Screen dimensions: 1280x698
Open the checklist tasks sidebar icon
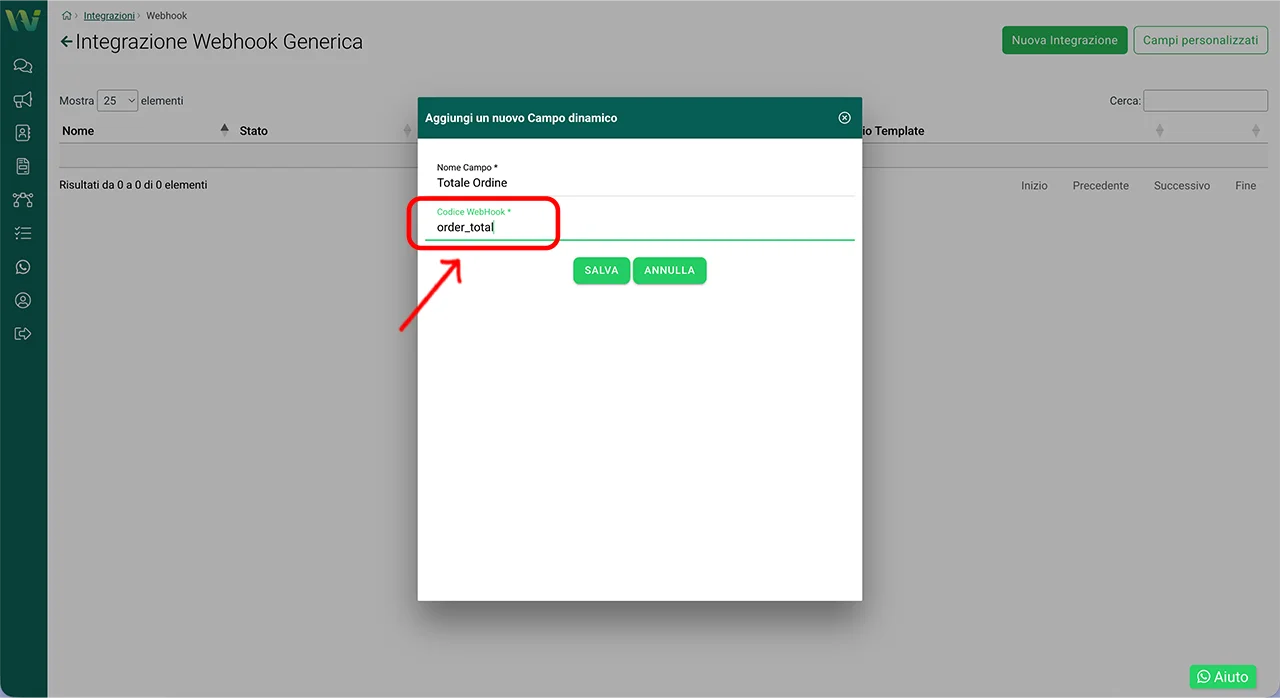pyautogui.click(x=23, y=233)
